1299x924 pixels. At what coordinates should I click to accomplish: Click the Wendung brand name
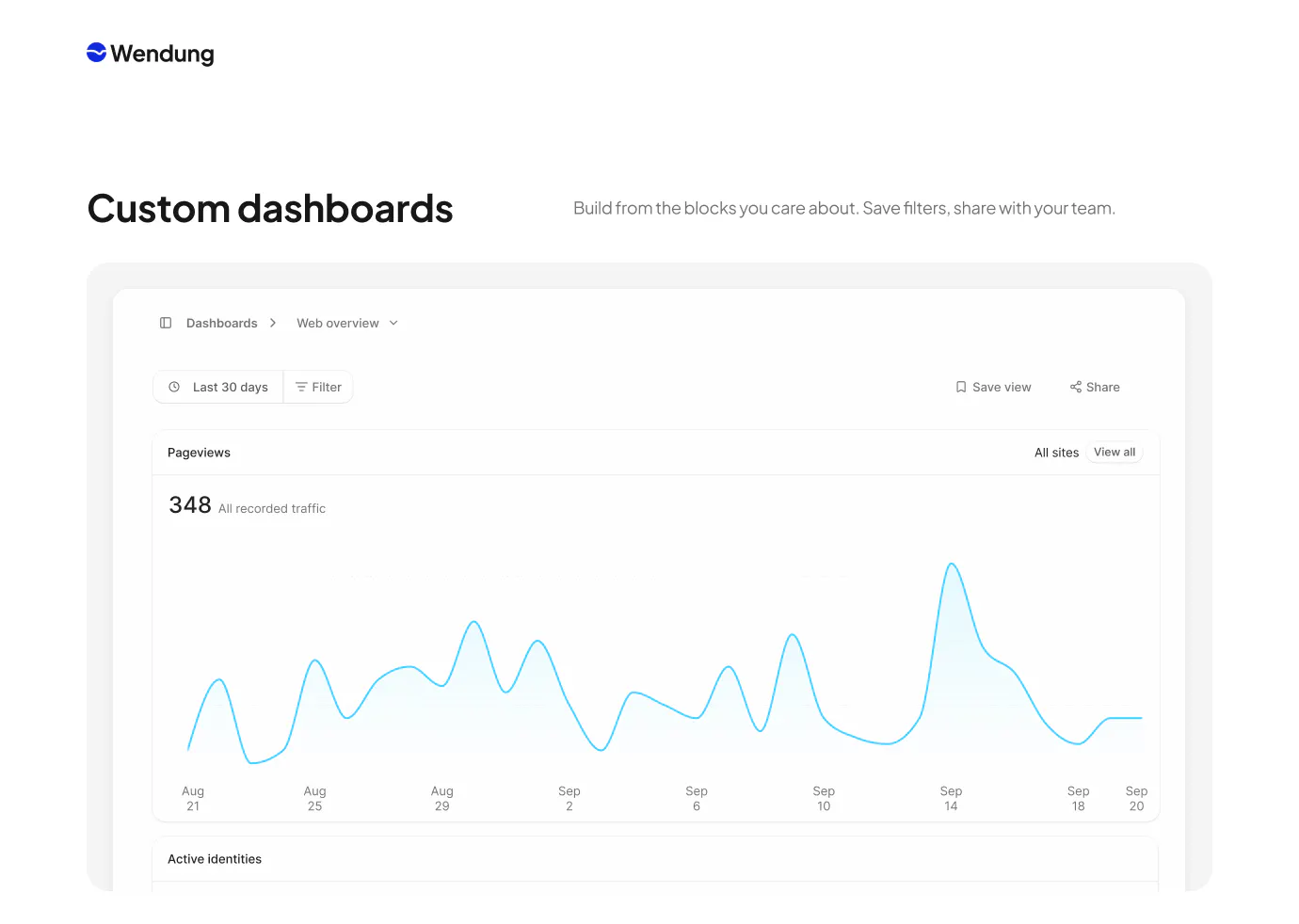pos(162,54)
